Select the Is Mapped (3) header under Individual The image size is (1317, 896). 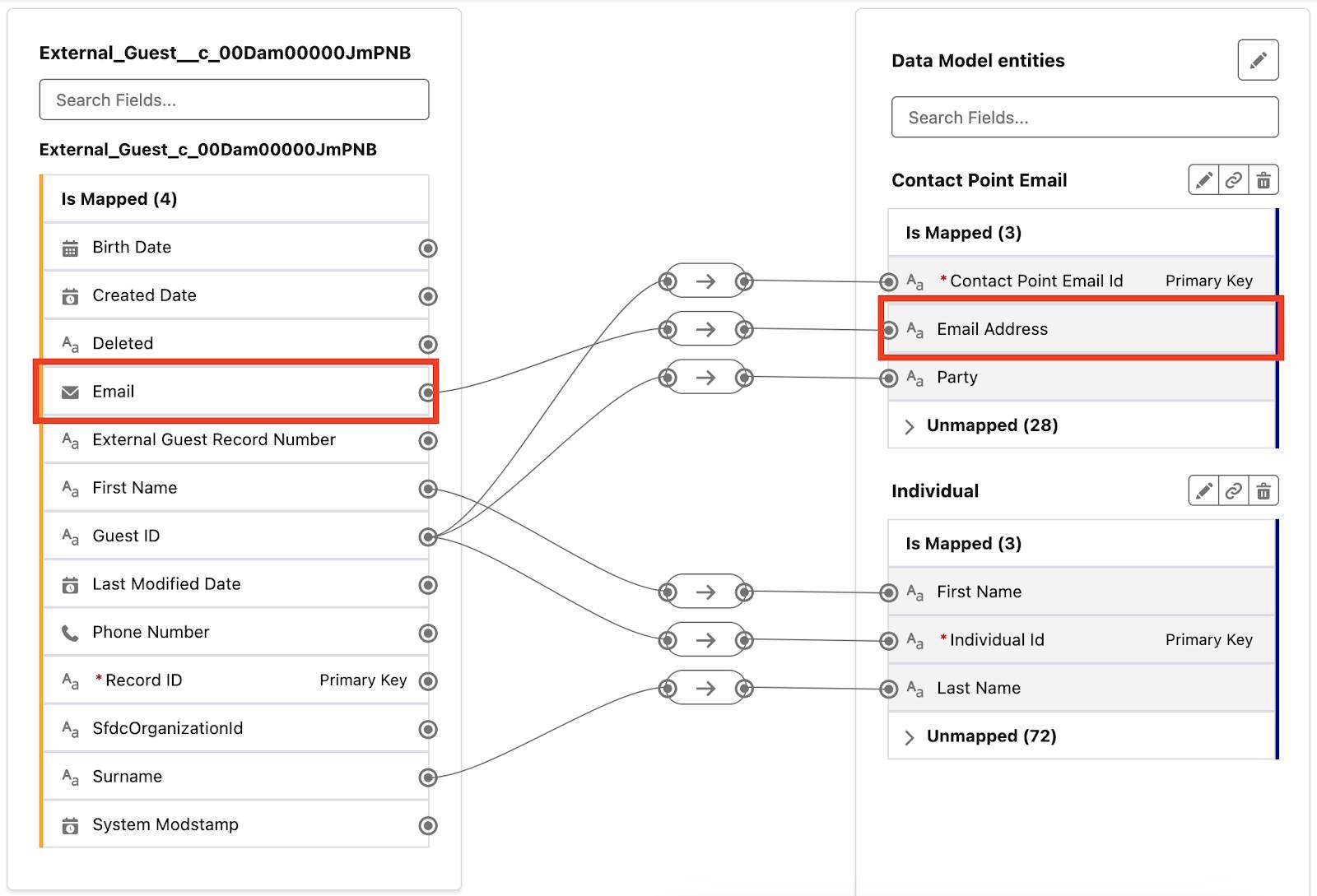963,543
